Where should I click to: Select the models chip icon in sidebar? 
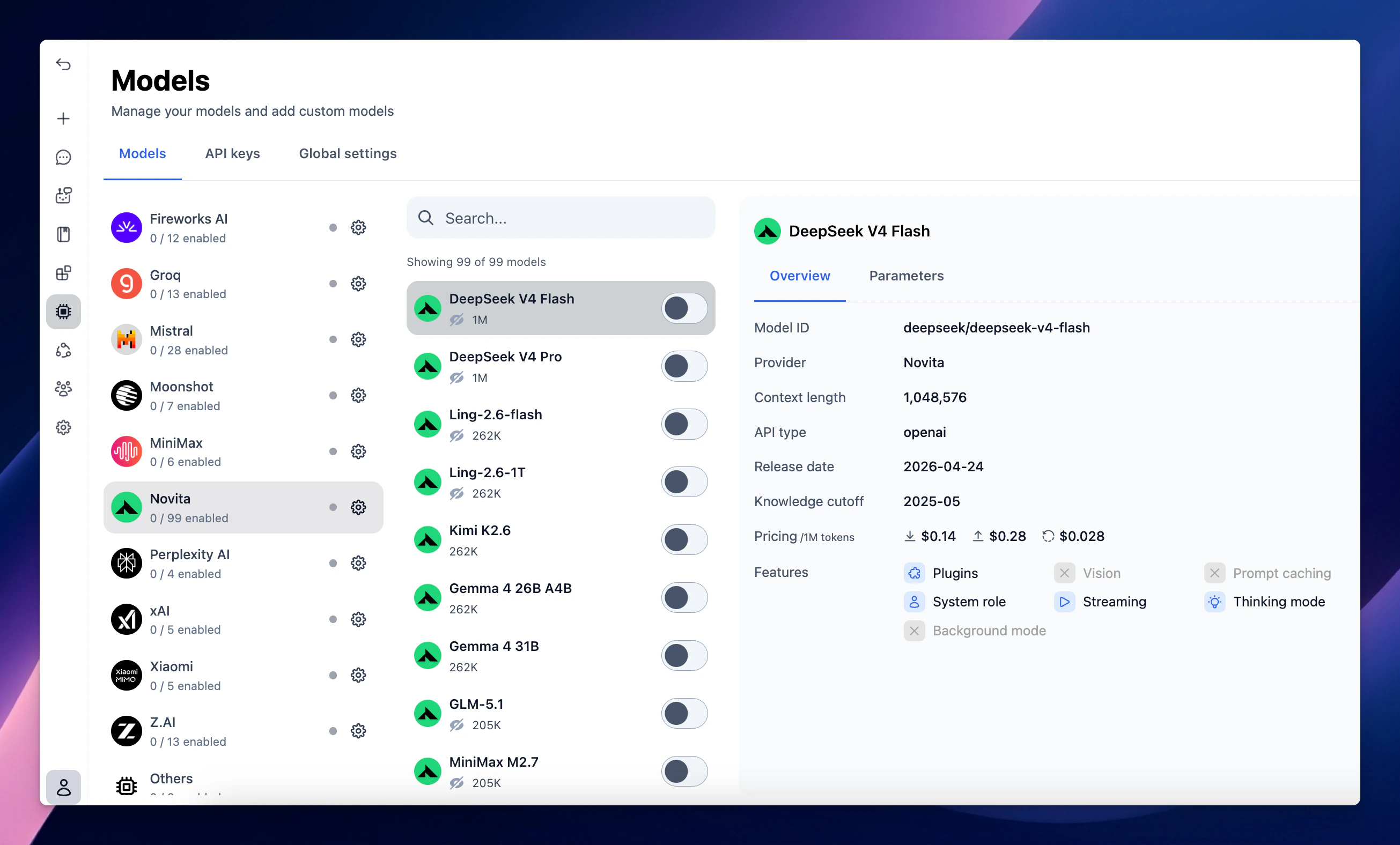coord(63,311)
